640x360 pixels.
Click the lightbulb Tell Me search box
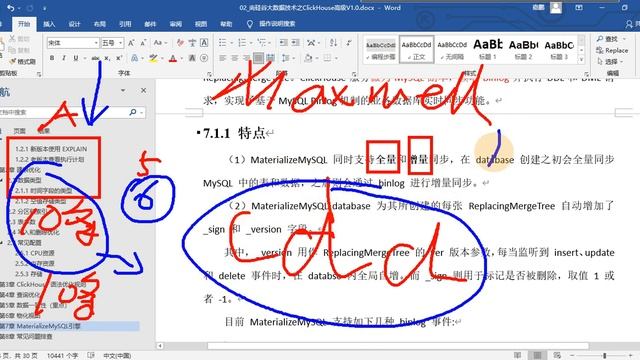point(271,24)
